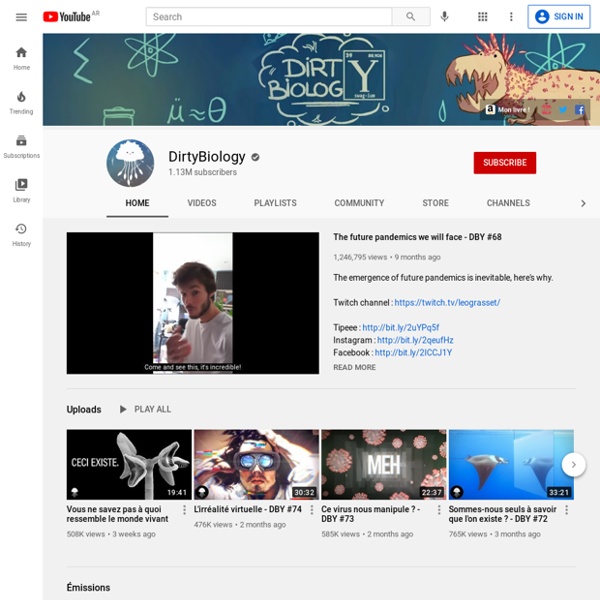Open the Facebook bit.ly link
The image size is (600, 600).
coord(413,353)
